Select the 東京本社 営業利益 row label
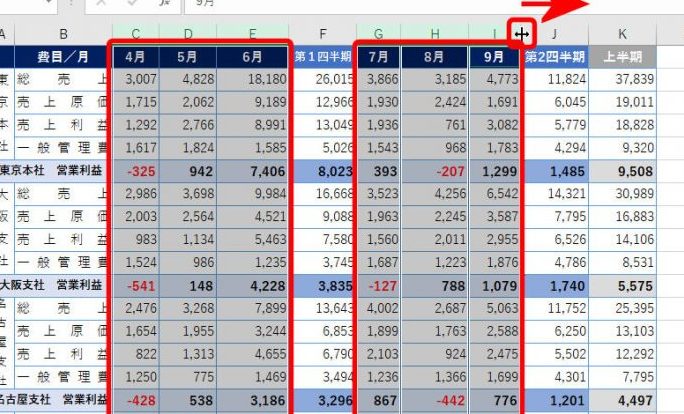This screenshot has width=684, height=414. [x=56, y=171]
